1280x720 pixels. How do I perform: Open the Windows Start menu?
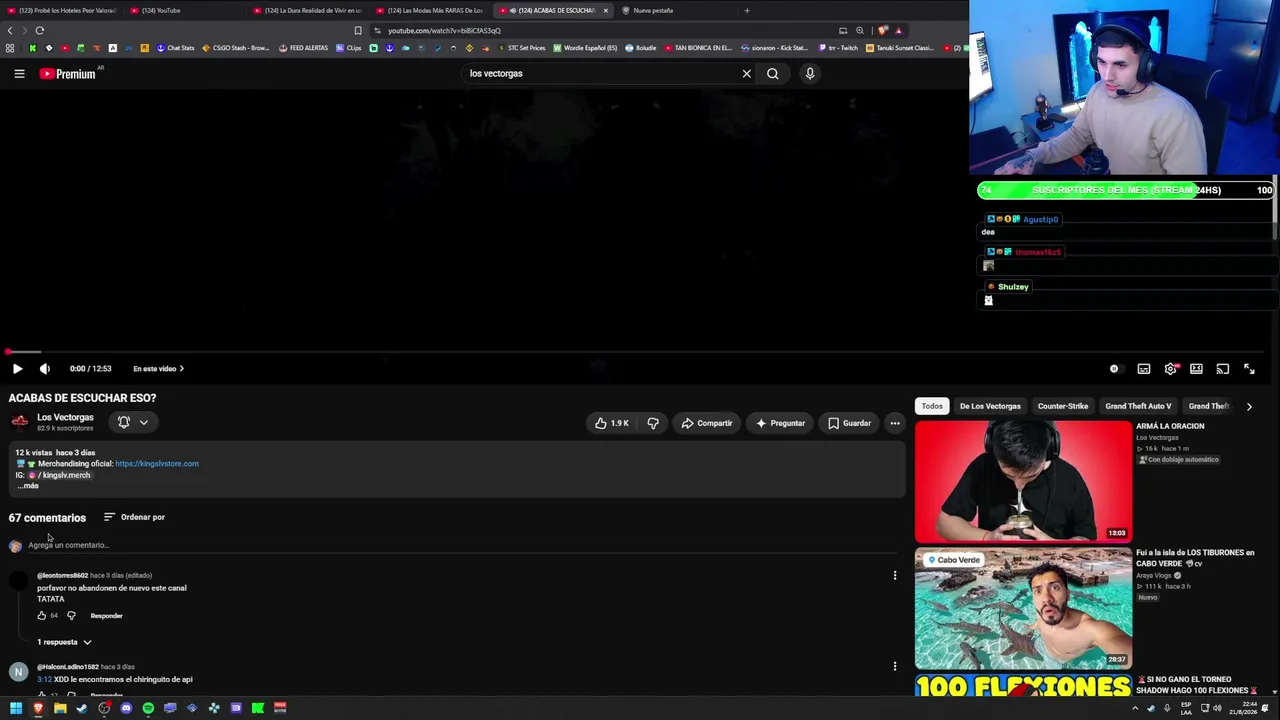[x=16, y=708]
